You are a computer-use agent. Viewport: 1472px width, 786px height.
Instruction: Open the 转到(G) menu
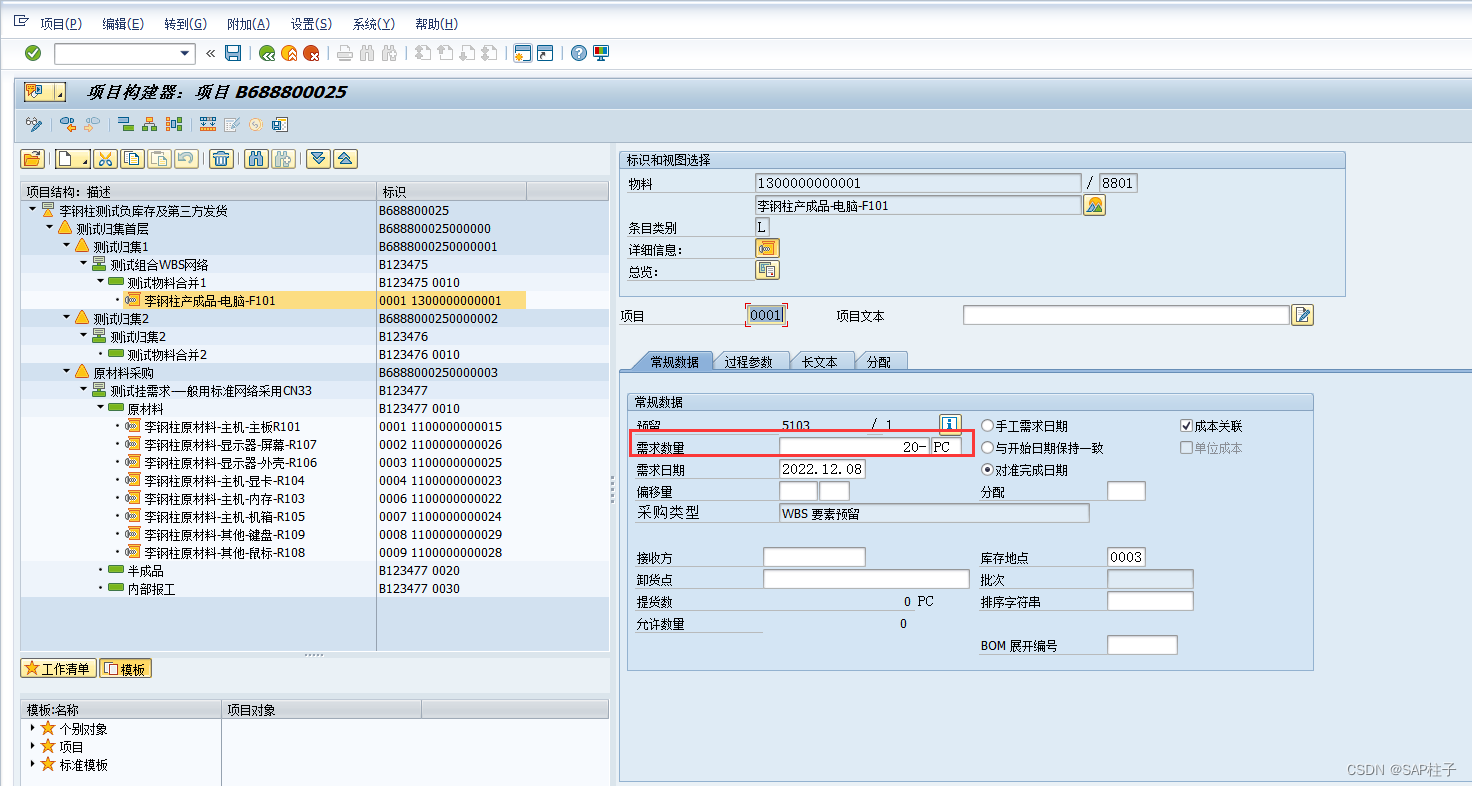[185, 24]
